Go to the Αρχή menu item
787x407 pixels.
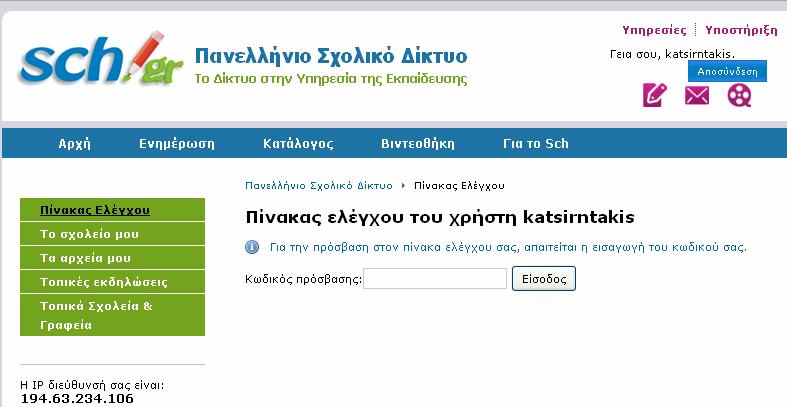(74, 144)
